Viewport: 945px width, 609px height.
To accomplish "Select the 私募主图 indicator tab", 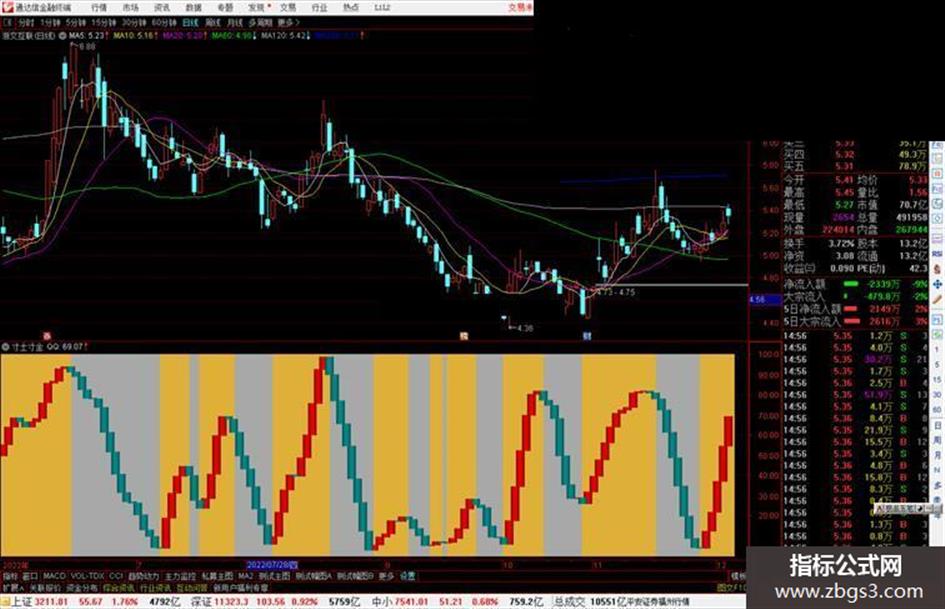I will point(217,576).
